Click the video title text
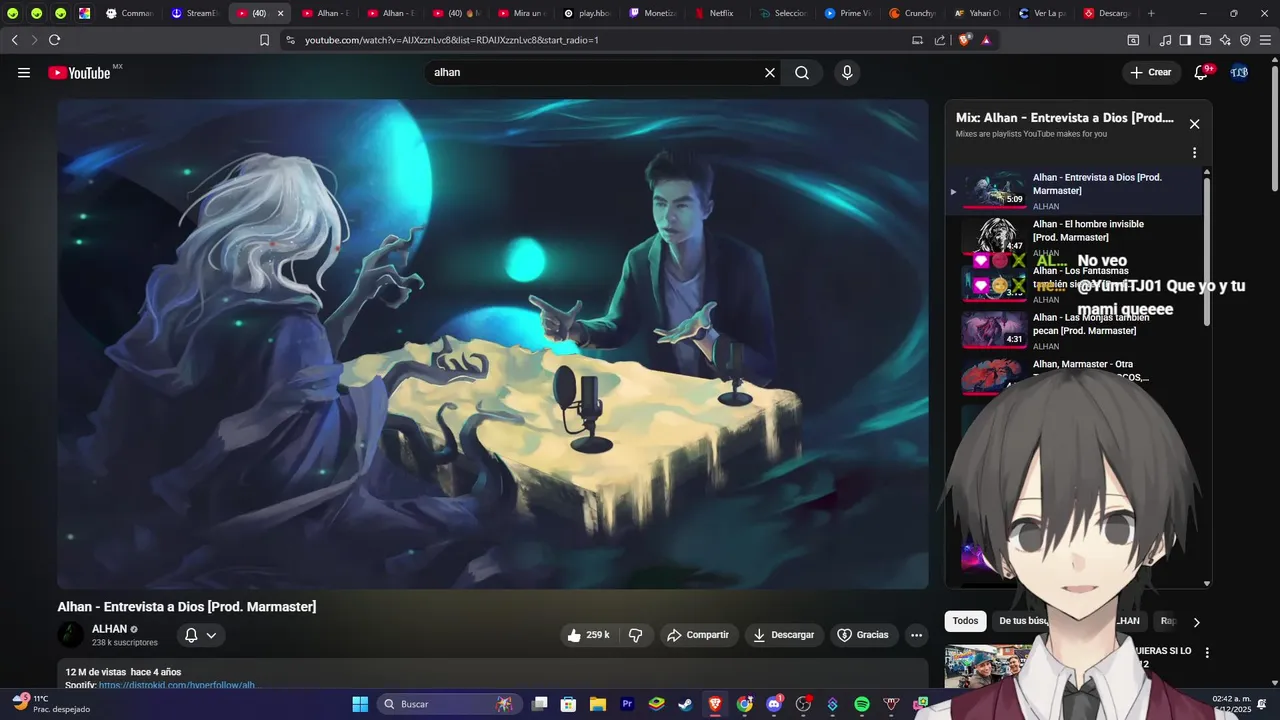This screenshot has width=1280, height=720. (187, 607)
